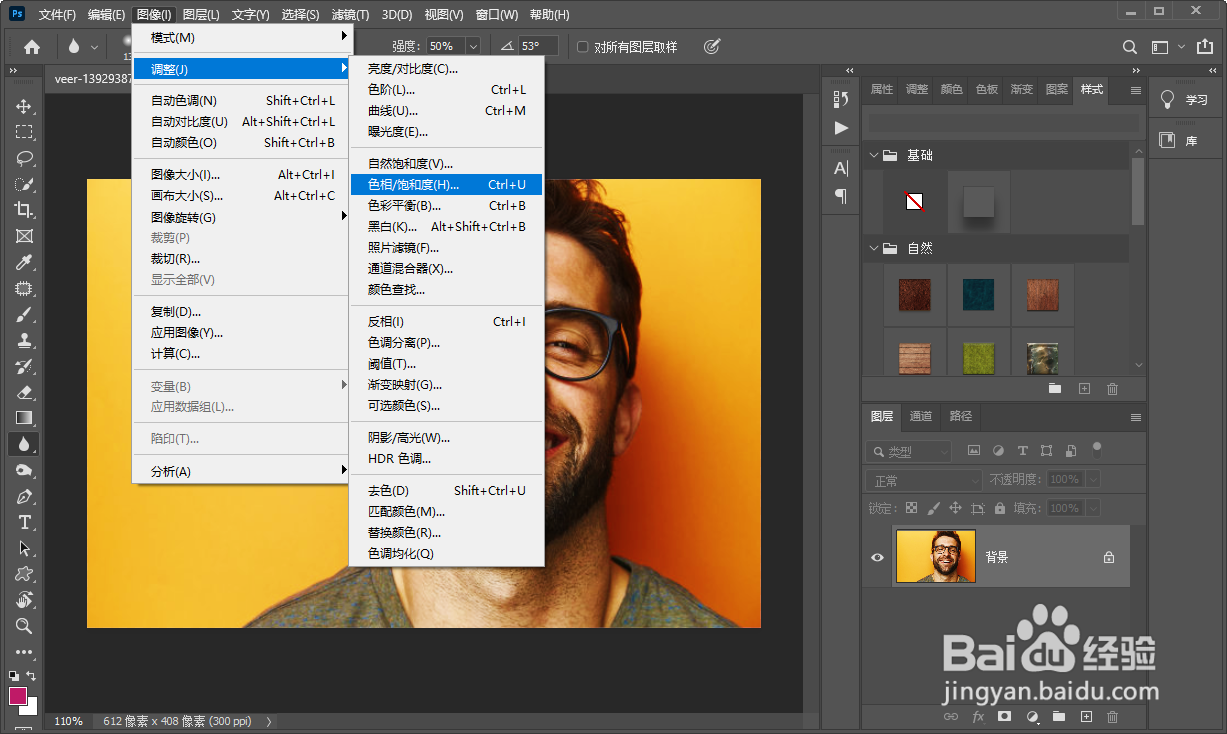Click the 背景 layer thumbnail
This screenshot has width=1227, height=734.
[936, 557]
